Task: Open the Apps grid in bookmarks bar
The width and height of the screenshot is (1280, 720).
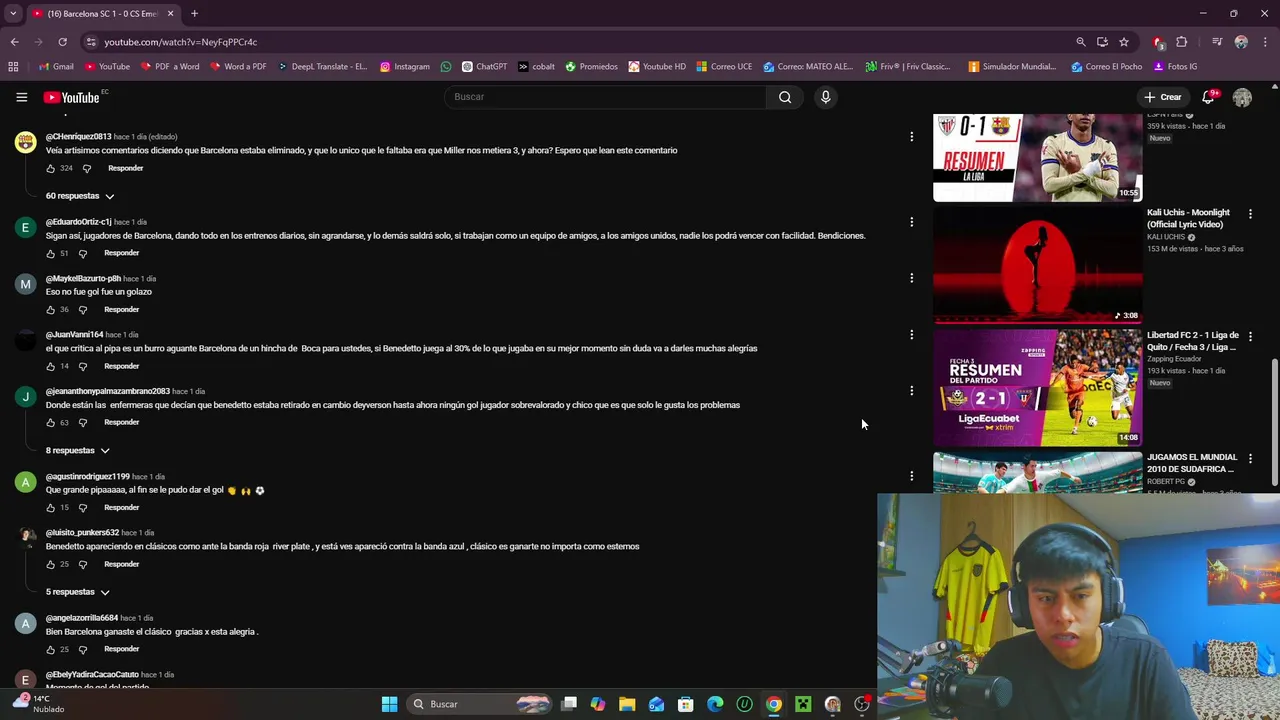Action: [13, 67]
